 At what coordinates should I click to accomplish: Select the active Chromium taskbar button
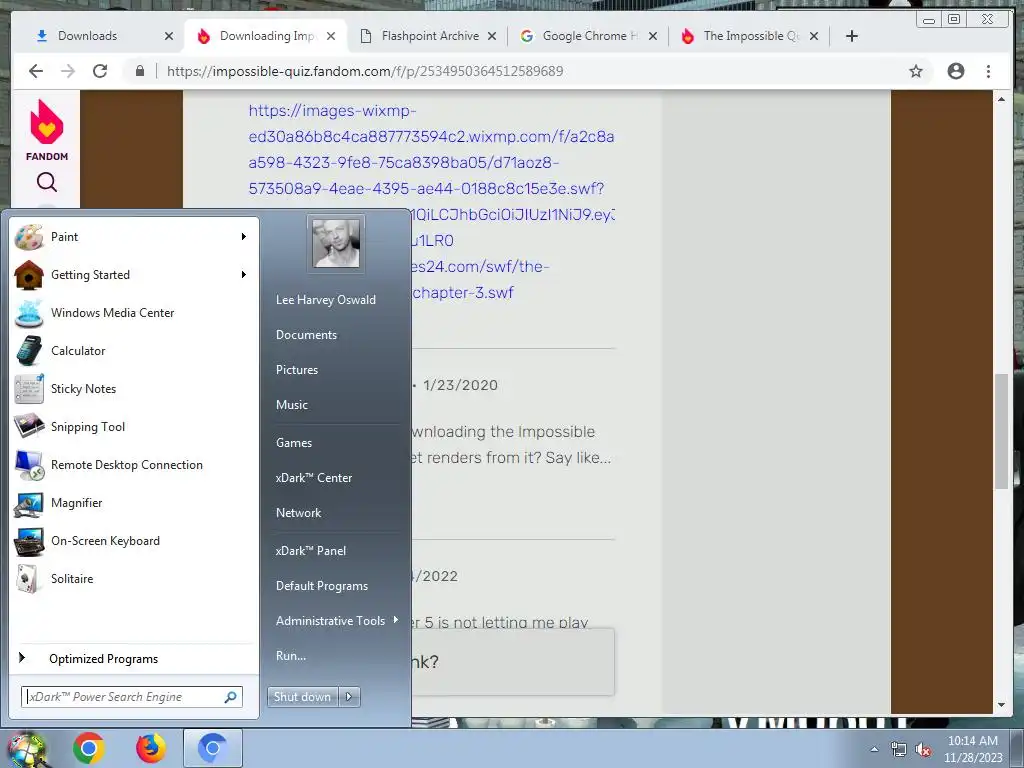click(x=213, y=748)
